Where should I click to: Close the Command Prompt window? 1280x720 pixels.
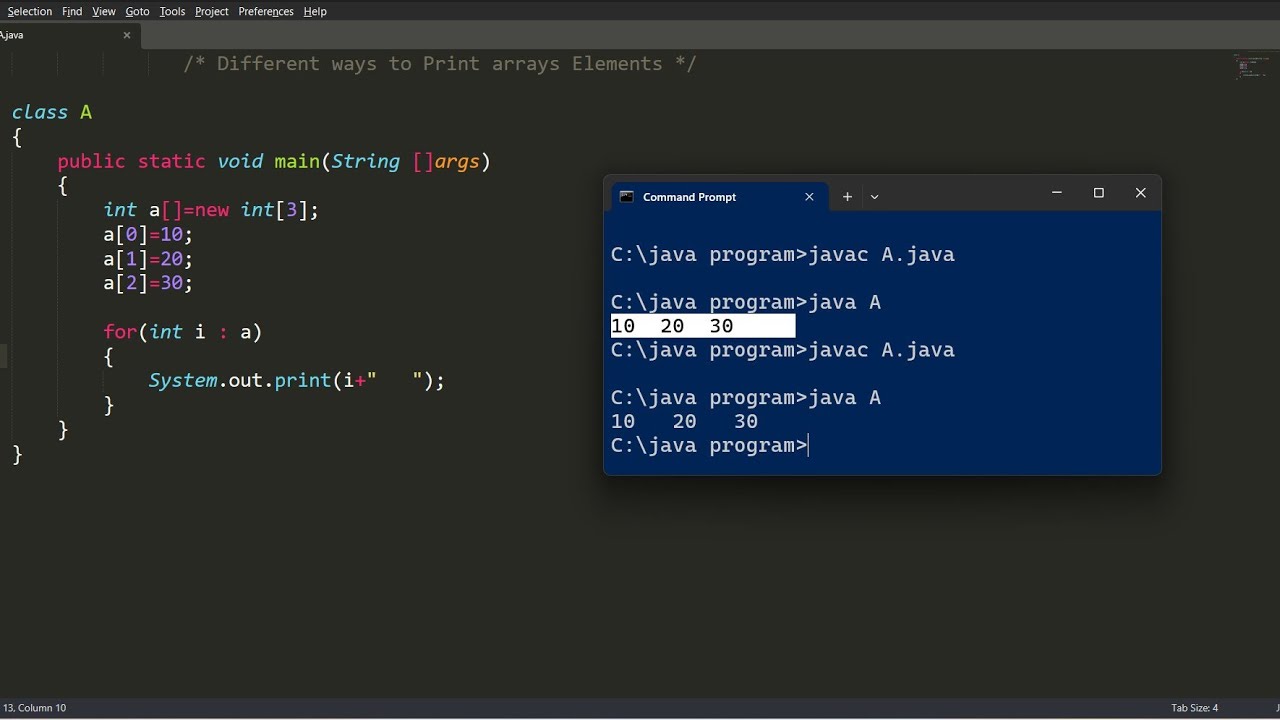(1140, 193)
